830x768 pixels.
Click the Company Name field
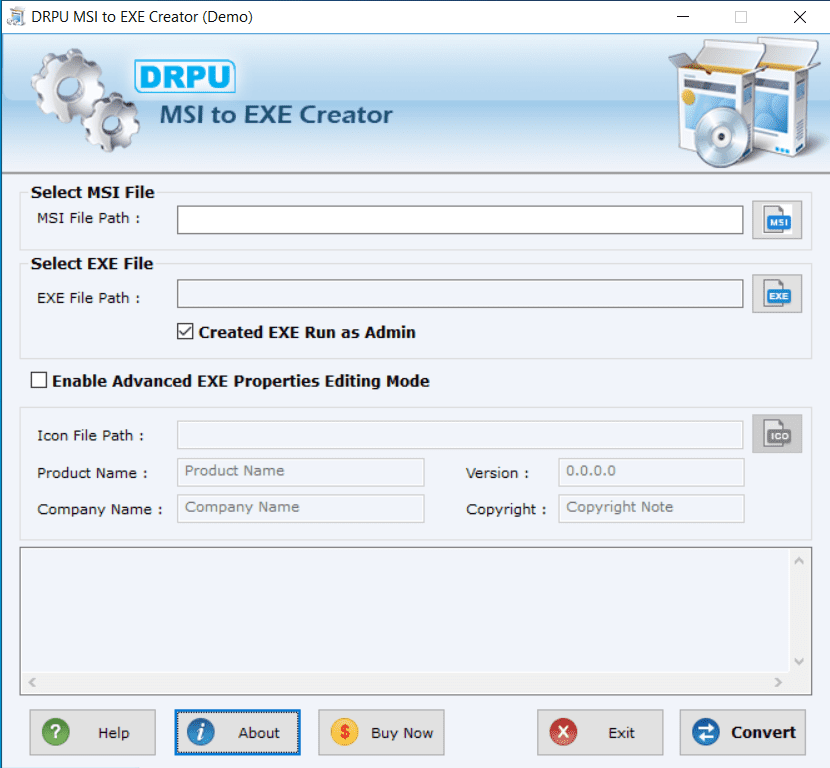[x=301, y=509]
